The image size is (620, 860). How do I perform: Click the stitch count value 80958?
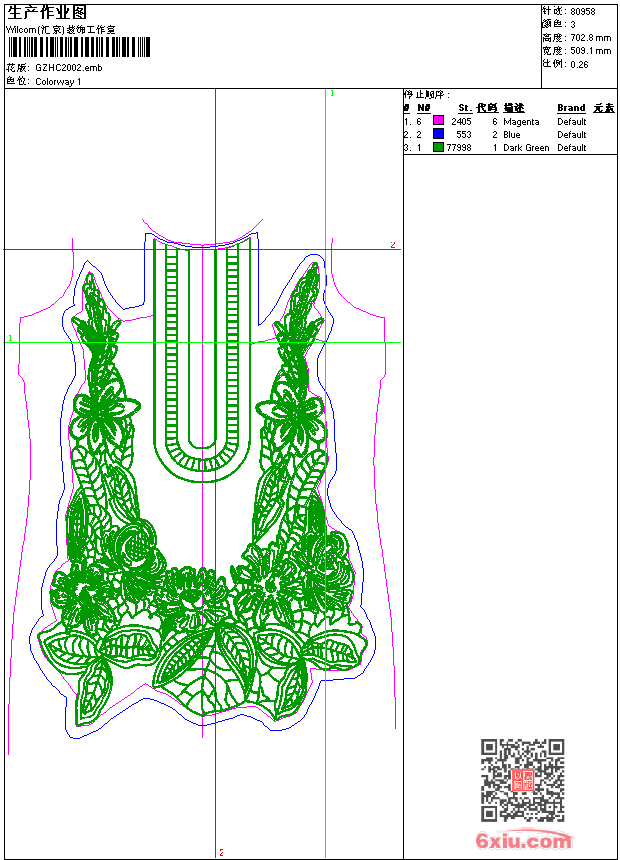(583, 12)
